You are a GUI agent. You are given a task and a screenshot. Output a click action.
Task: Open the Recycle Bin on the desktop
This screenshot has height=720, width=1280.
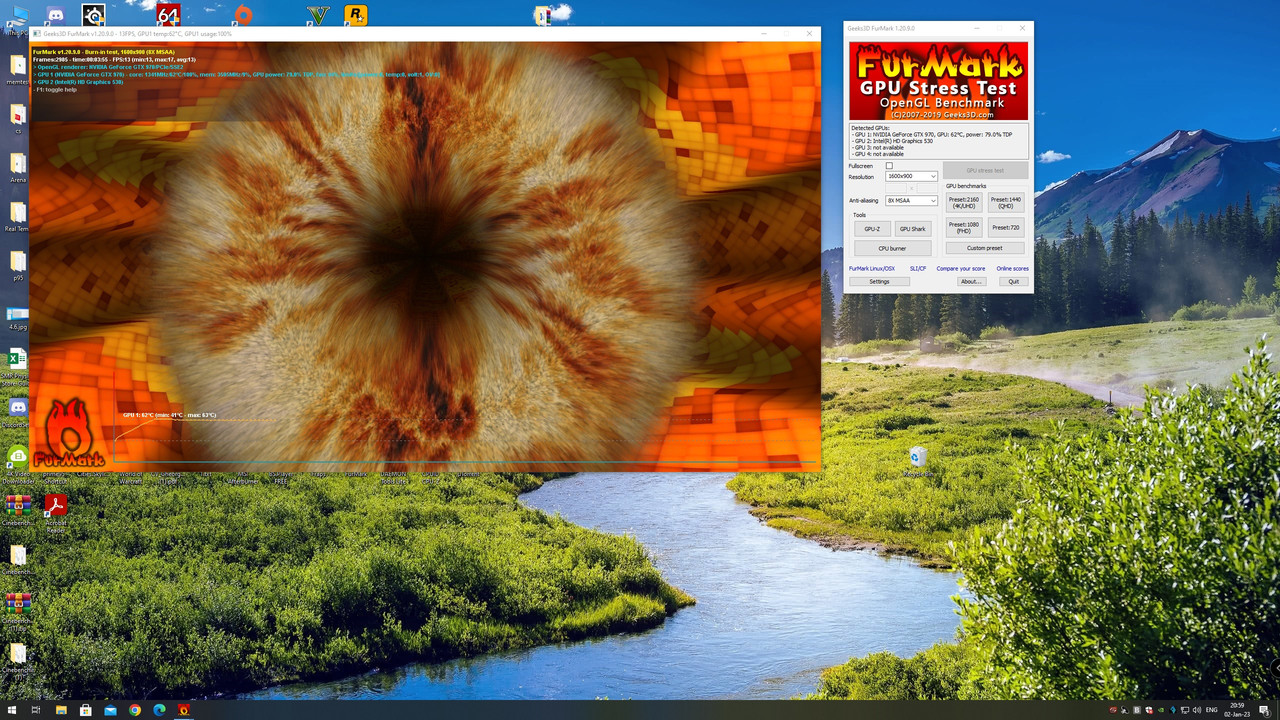coord(917,459)
